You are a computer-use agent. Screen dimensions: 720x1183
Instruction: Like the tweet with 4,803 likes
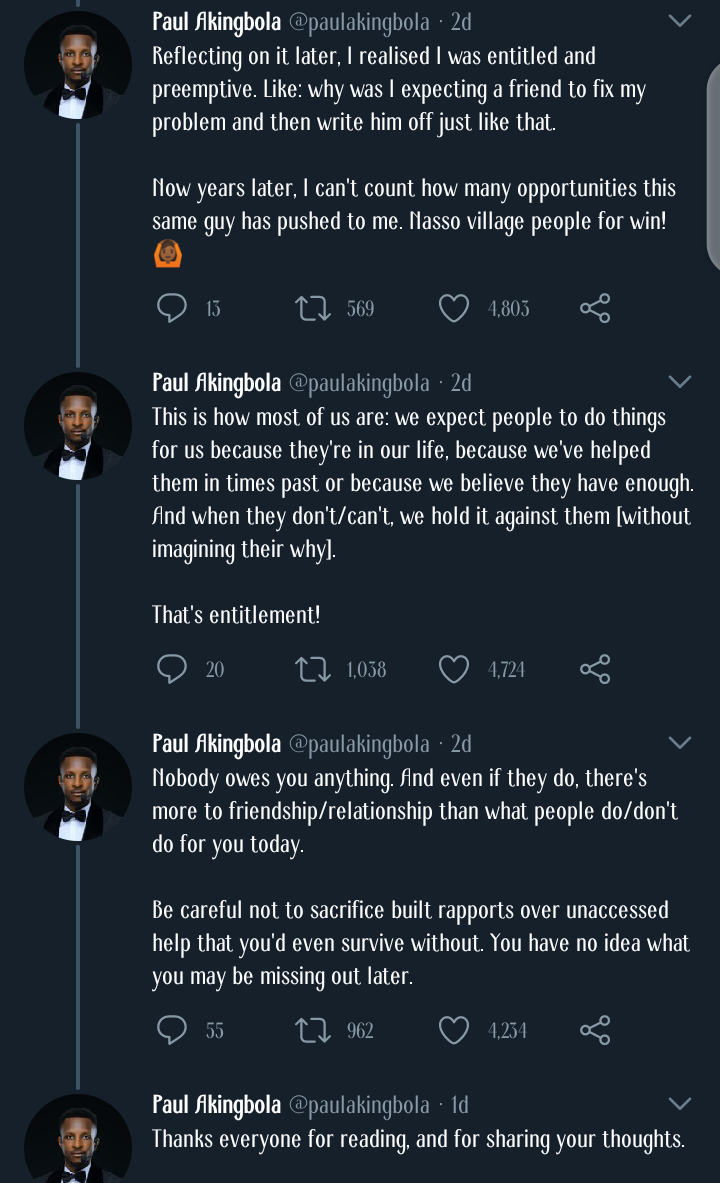pyautogui.click(x=454, y=308)
